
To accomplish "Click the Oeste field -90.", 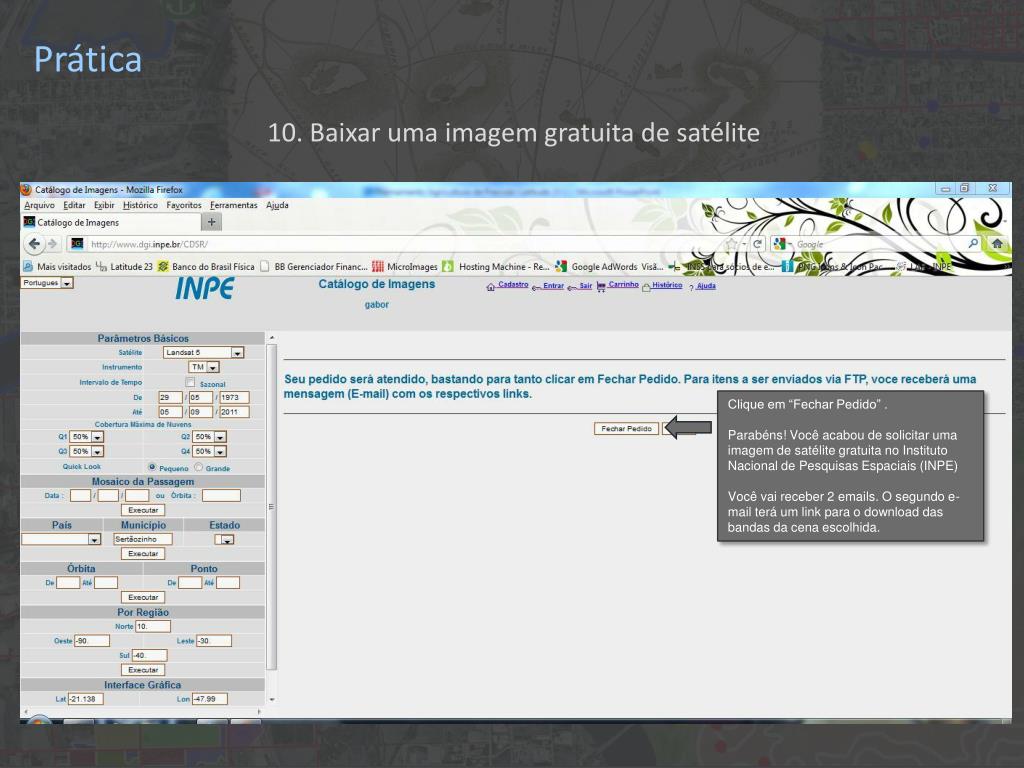I will click(91, 641).
